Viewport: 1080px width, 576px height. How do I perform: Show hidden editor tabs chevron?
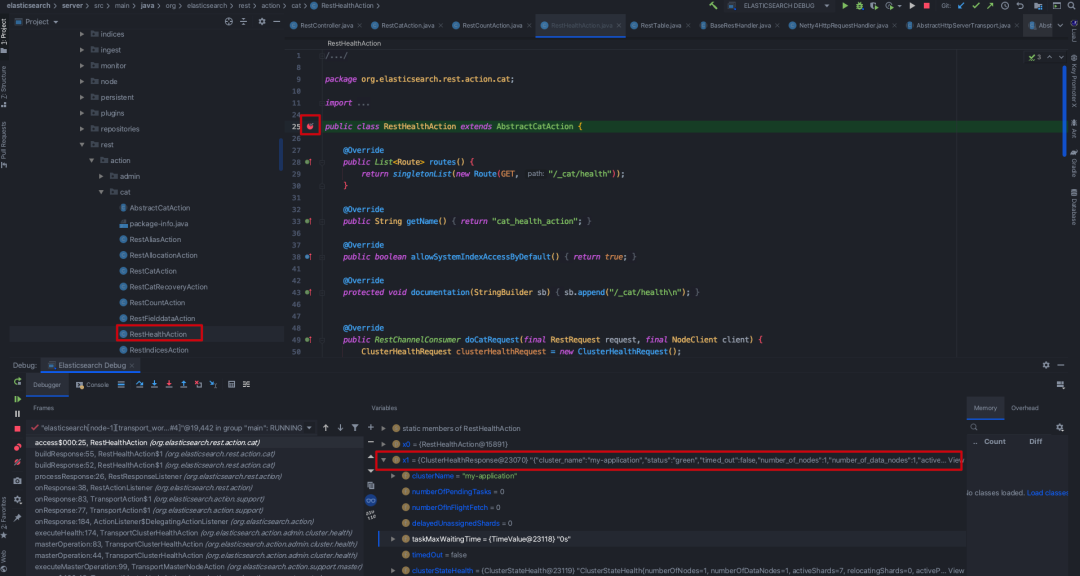point(1061,25)
